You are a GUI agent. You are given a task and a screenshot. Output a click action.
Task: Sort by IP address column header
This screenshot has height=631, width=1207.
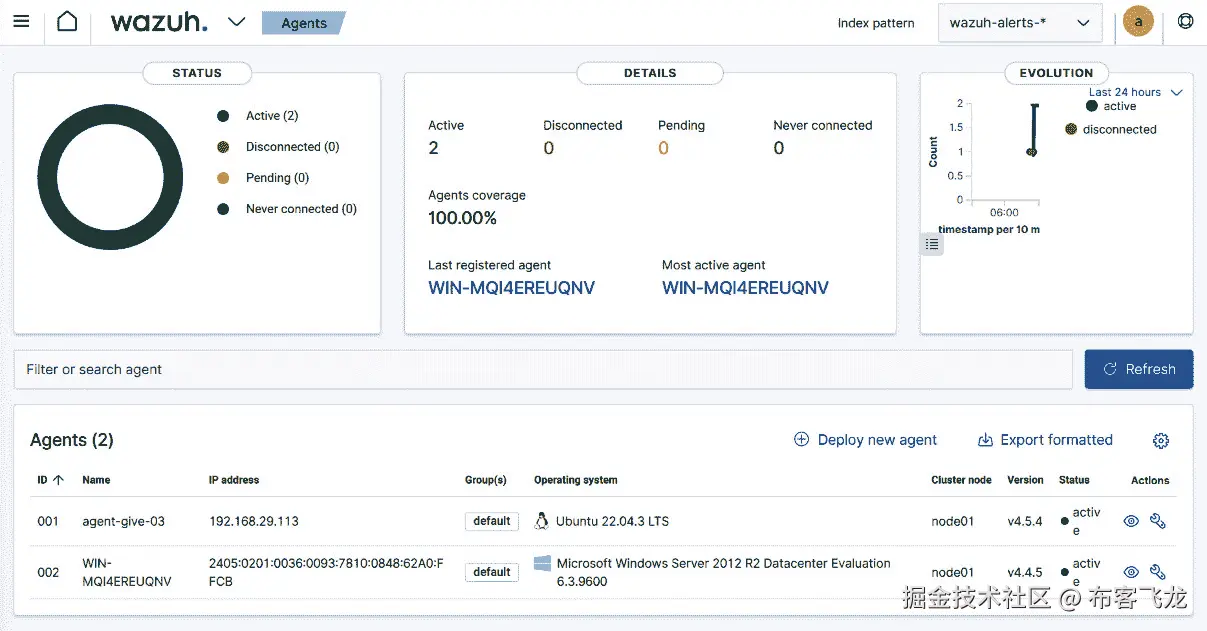coord(234,480)
